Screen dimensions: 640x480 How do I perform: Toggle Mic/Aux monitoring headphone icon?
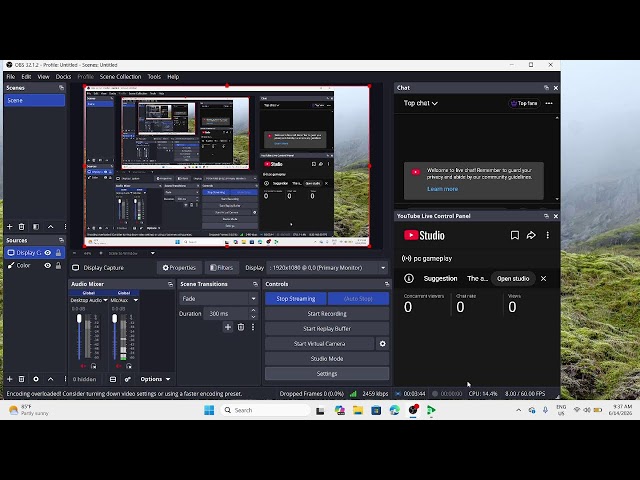[x=129, y=366]
